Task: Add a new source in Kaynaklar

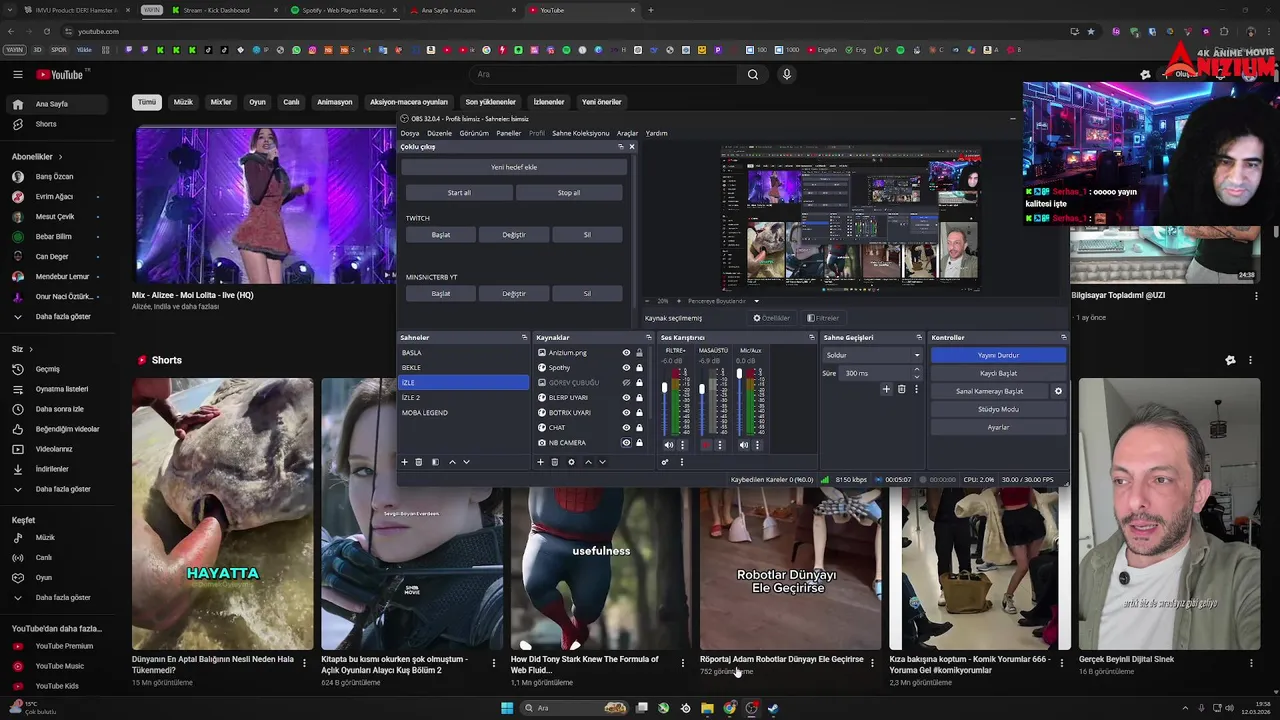Action: [x=540, y=462]
